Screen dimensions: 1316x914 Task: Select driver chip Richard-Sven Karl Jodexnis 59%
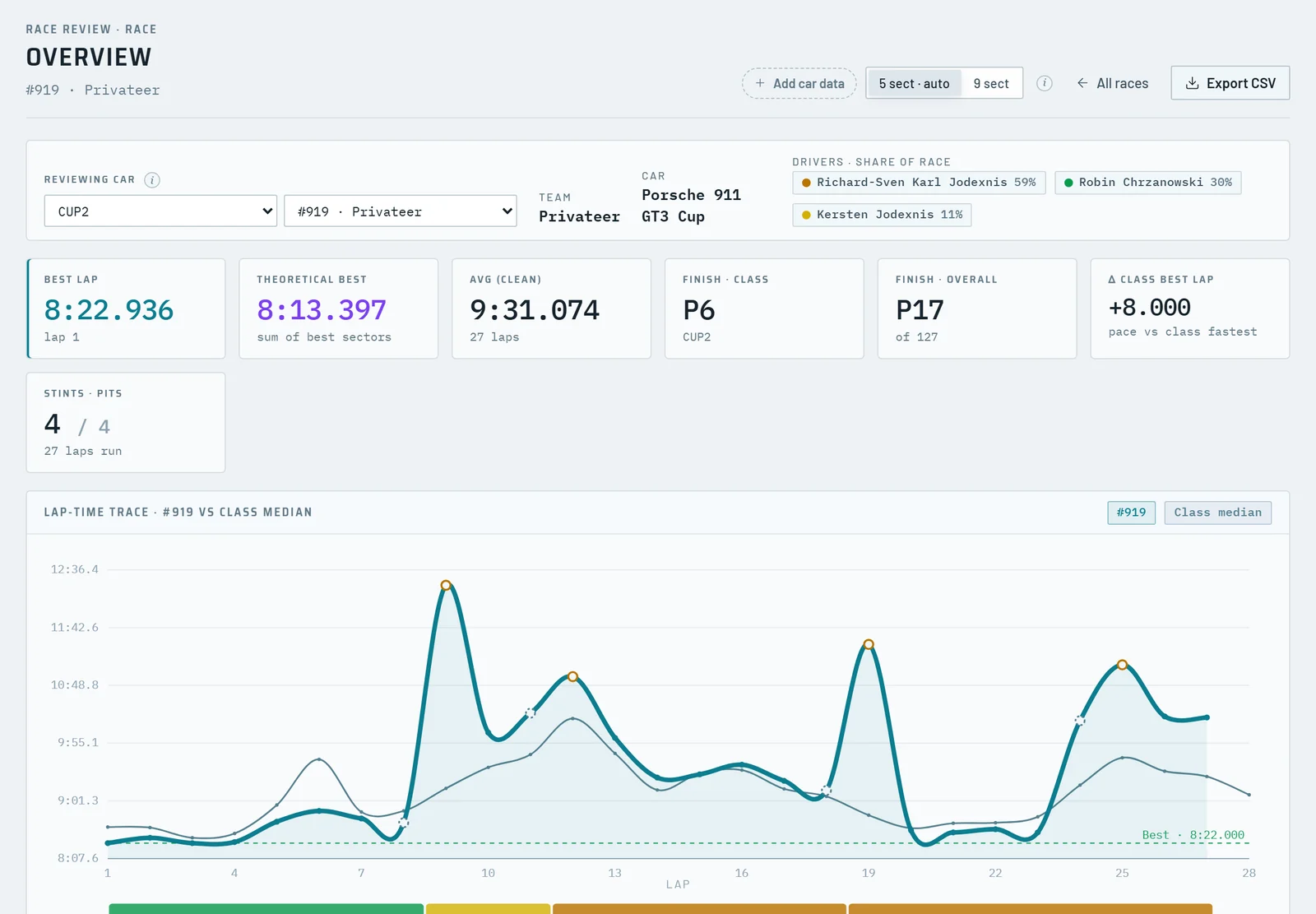[919, 183]
